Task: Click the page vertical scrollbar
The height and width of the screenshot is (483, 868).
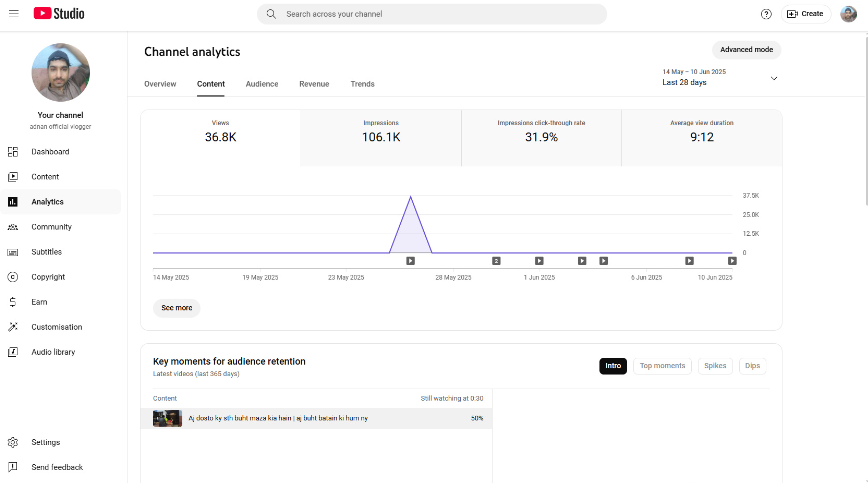Action: point(865,119)
